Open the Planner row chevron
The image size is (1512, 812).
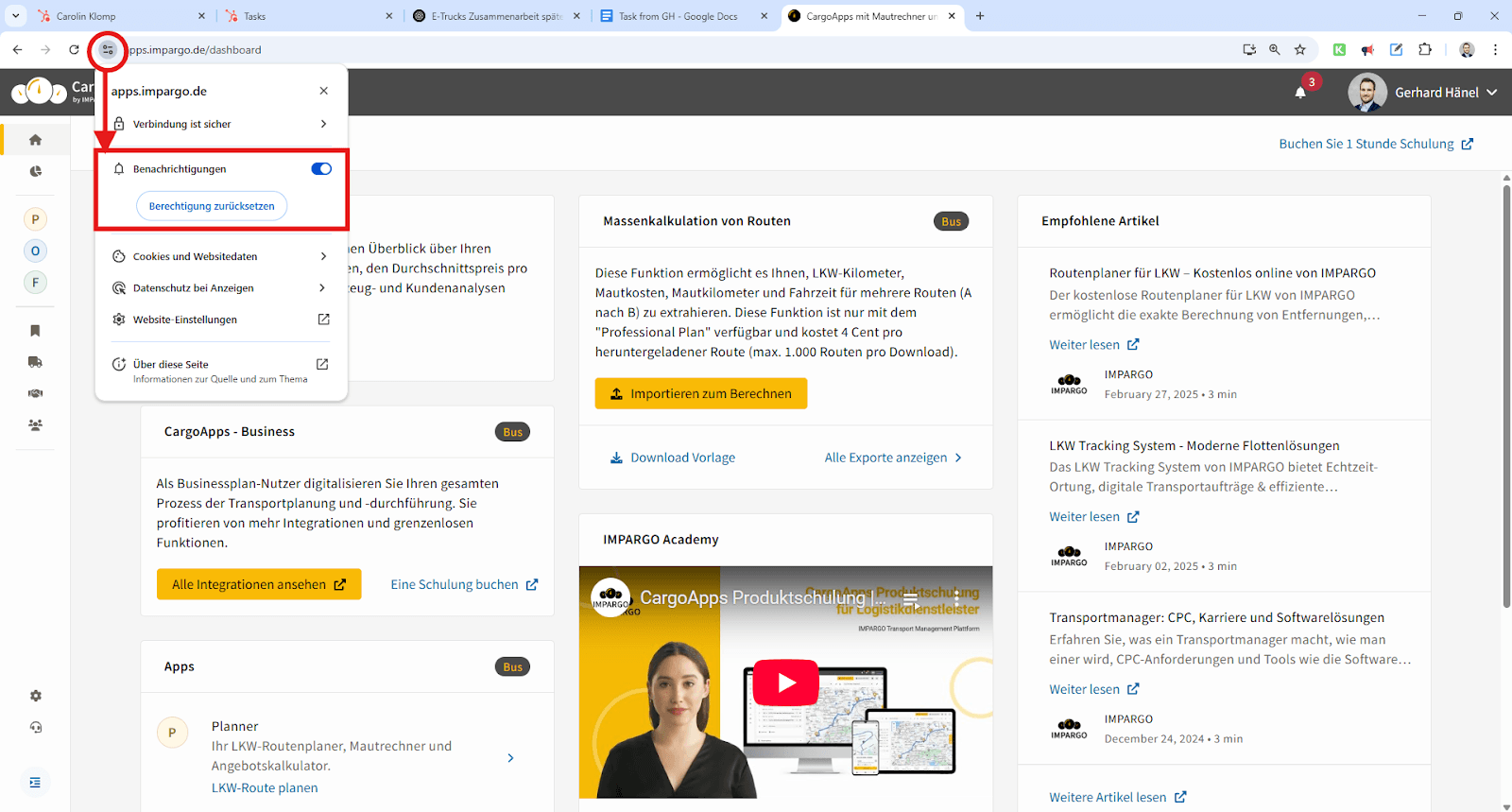[510, 758]
